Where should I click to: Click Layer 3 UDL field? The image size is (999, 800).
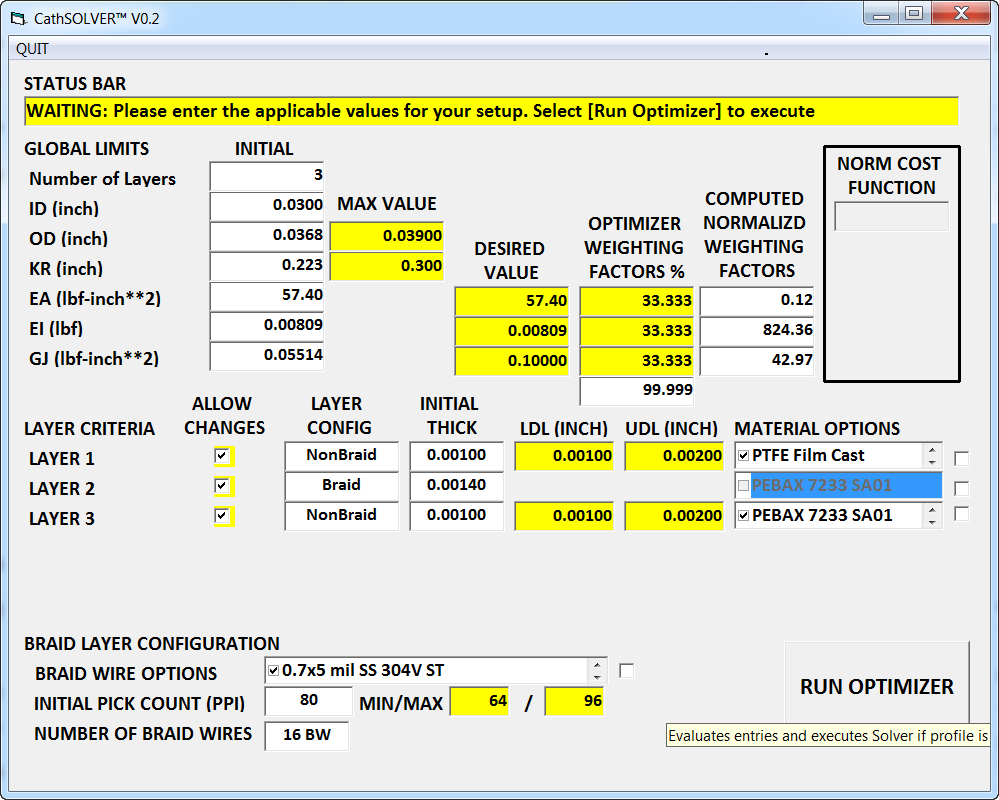674,516
